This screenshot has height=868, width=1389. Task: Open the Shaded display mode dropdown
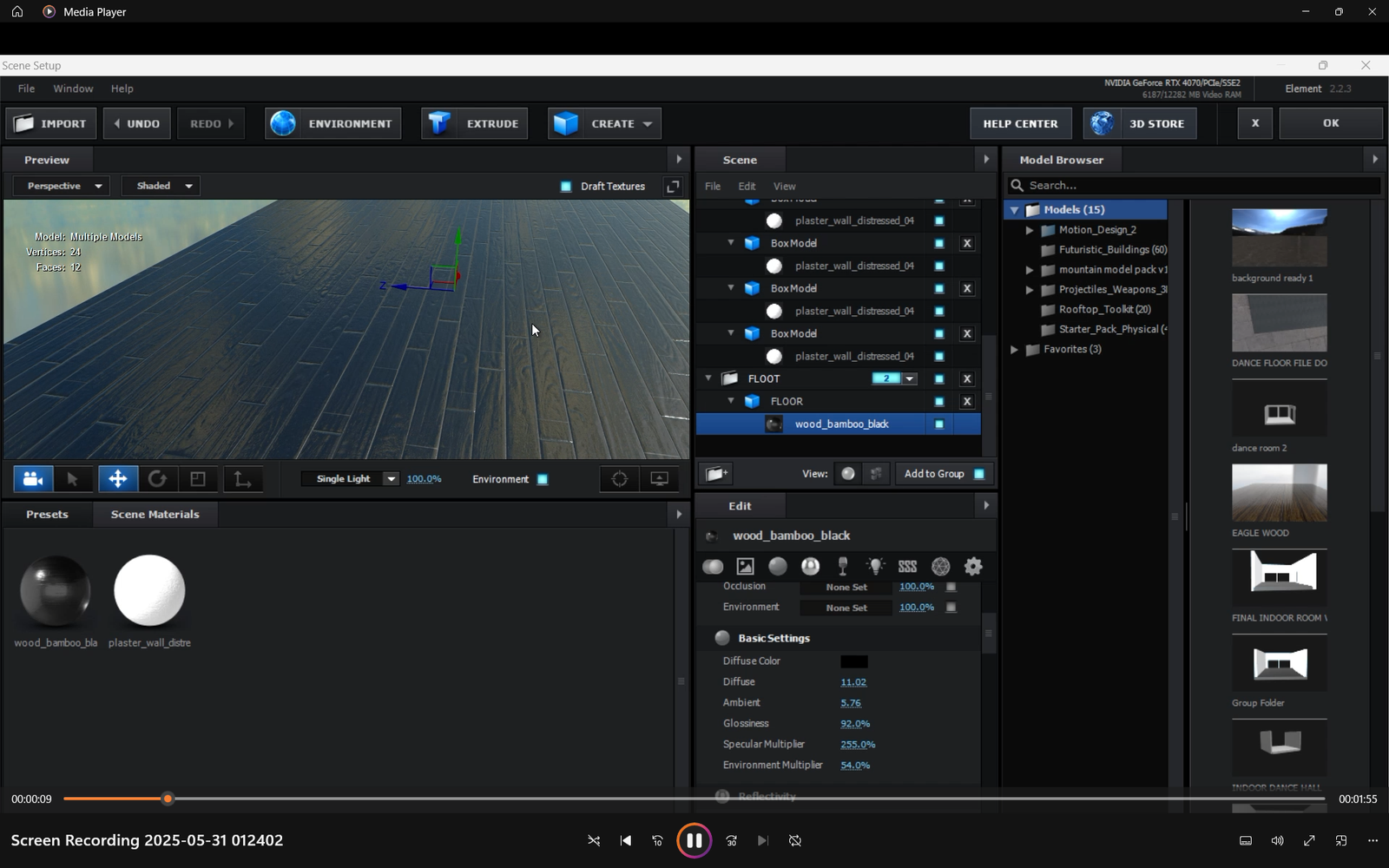161,186
